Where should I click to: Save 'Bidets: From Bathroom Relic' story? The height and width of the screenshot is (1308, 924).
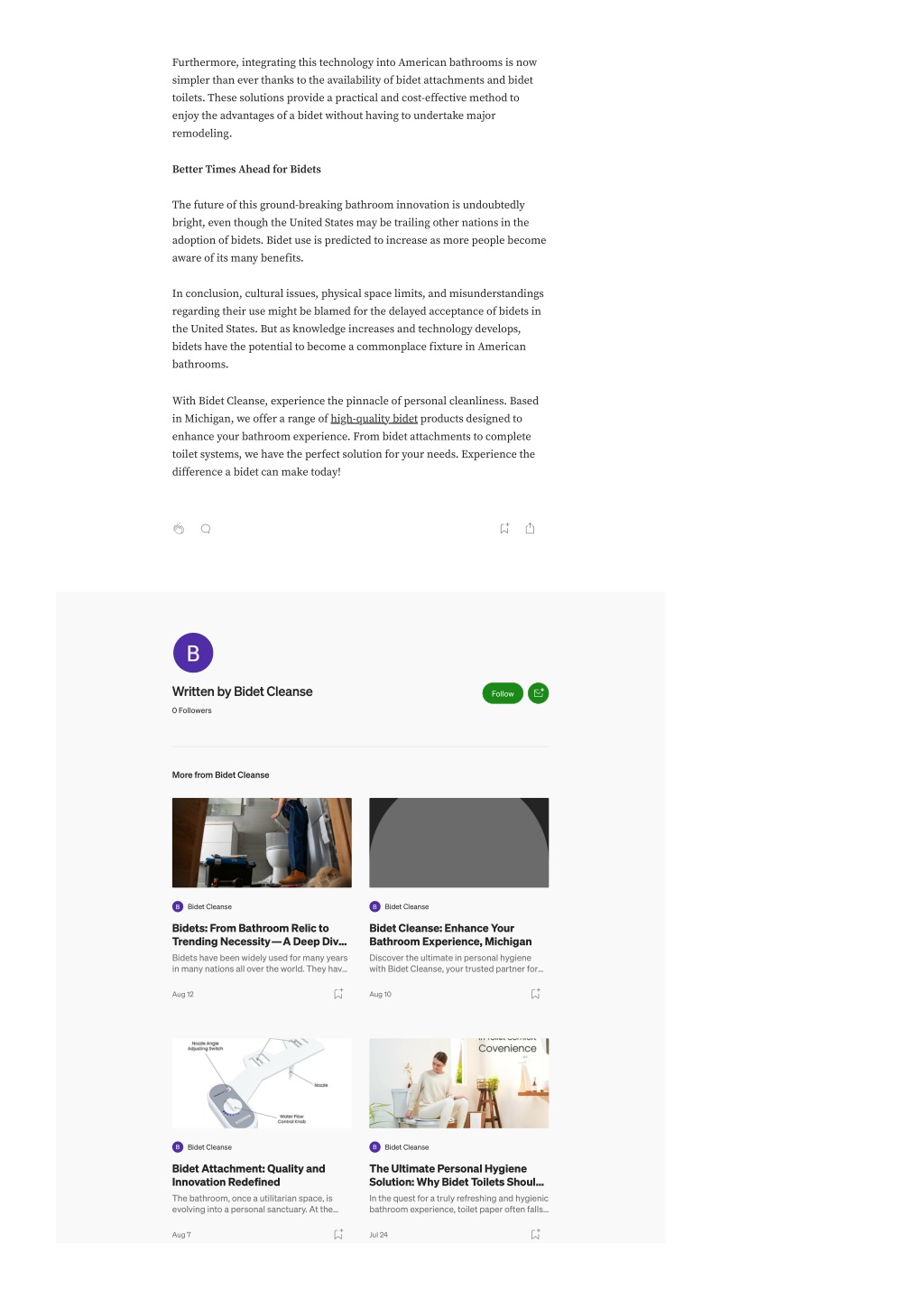coord(338,994)
